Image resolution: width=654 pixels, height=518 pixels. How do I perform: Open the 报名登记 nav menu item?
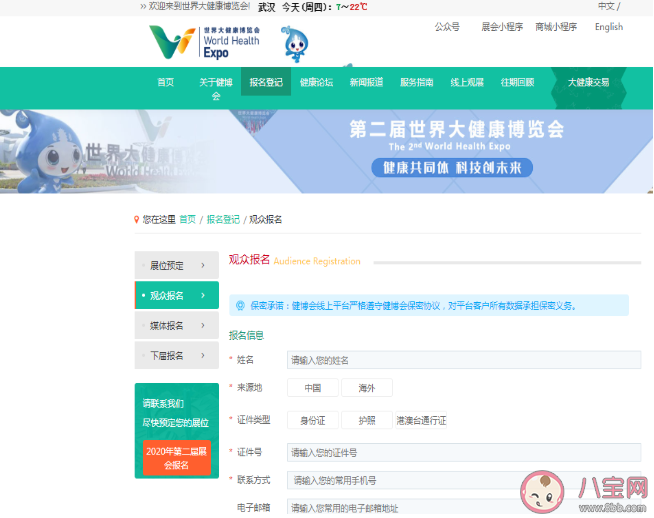click(266, 82)
